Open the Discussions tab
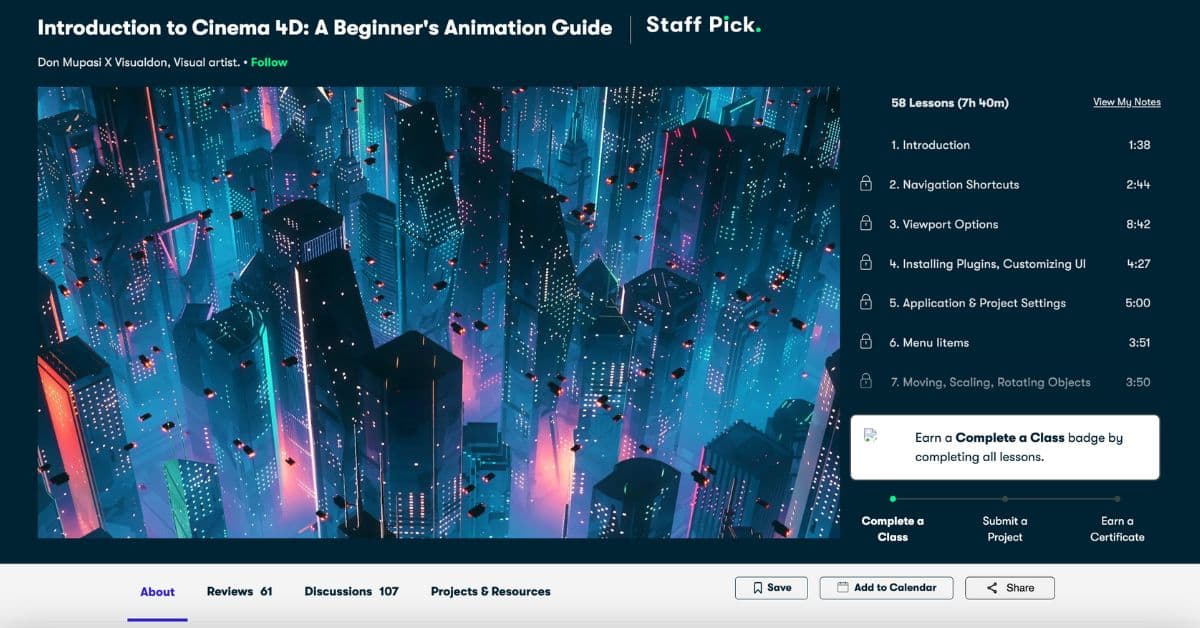 click(349, 592)
